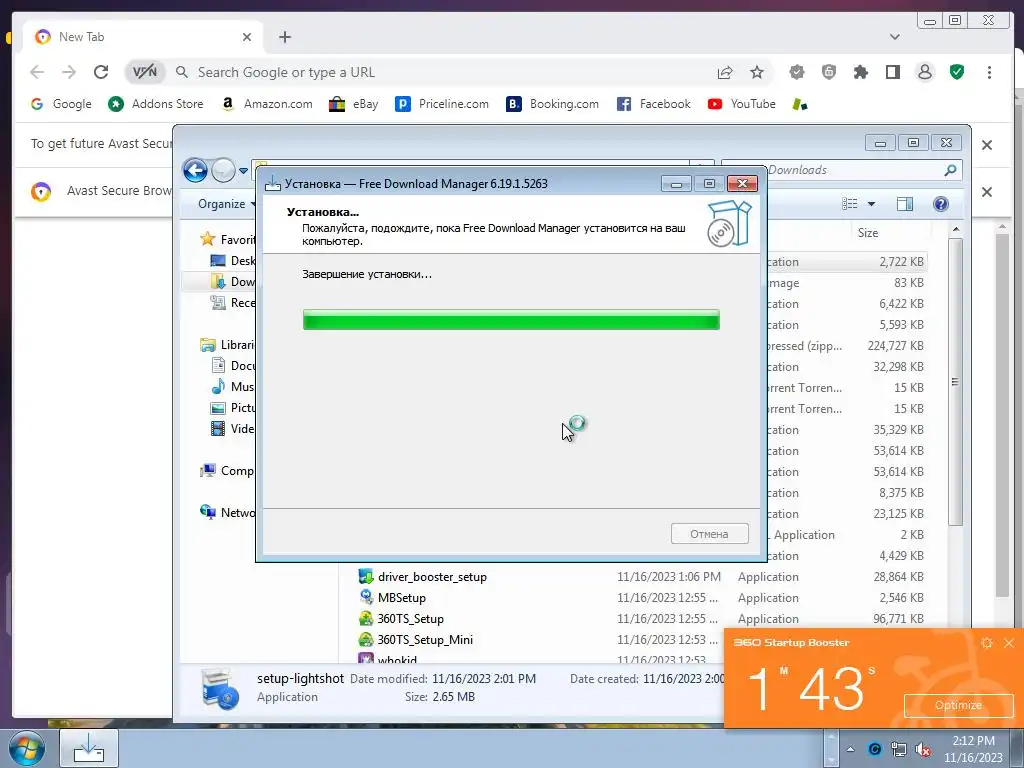1024x768 pixels.
Task: Click the muted volume tray icon
Action: (923, 749)
